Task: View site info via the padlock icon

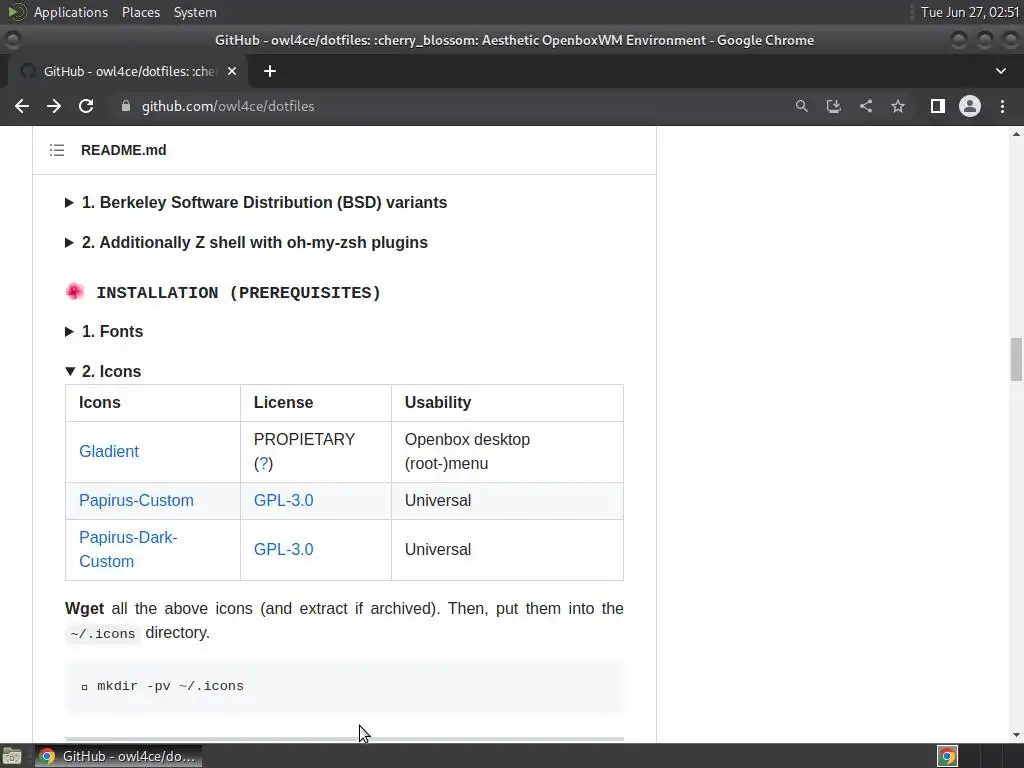Action: [125, 106]
